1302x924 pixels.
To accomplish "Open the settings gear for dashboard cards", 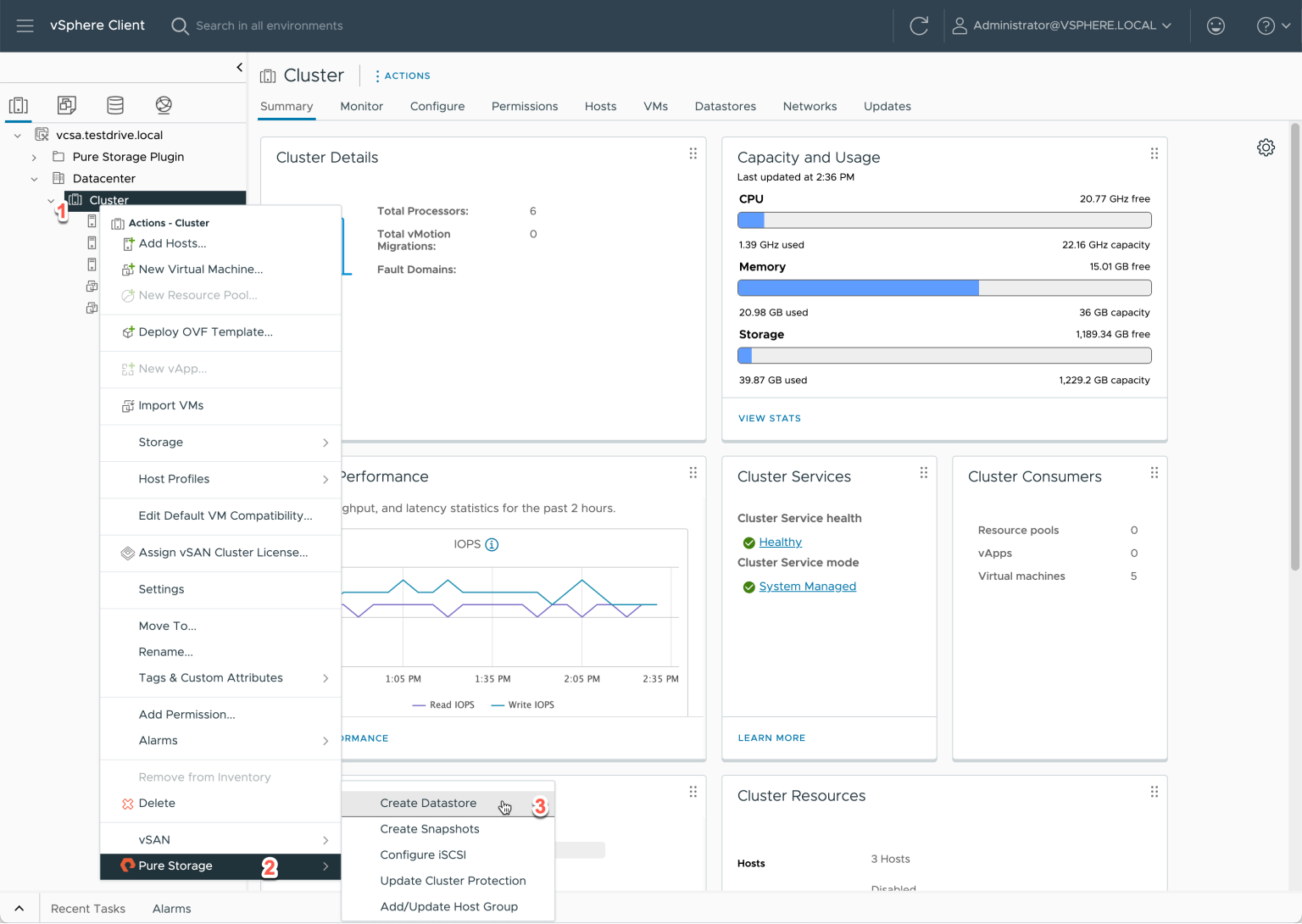I will click(1266, 148).
